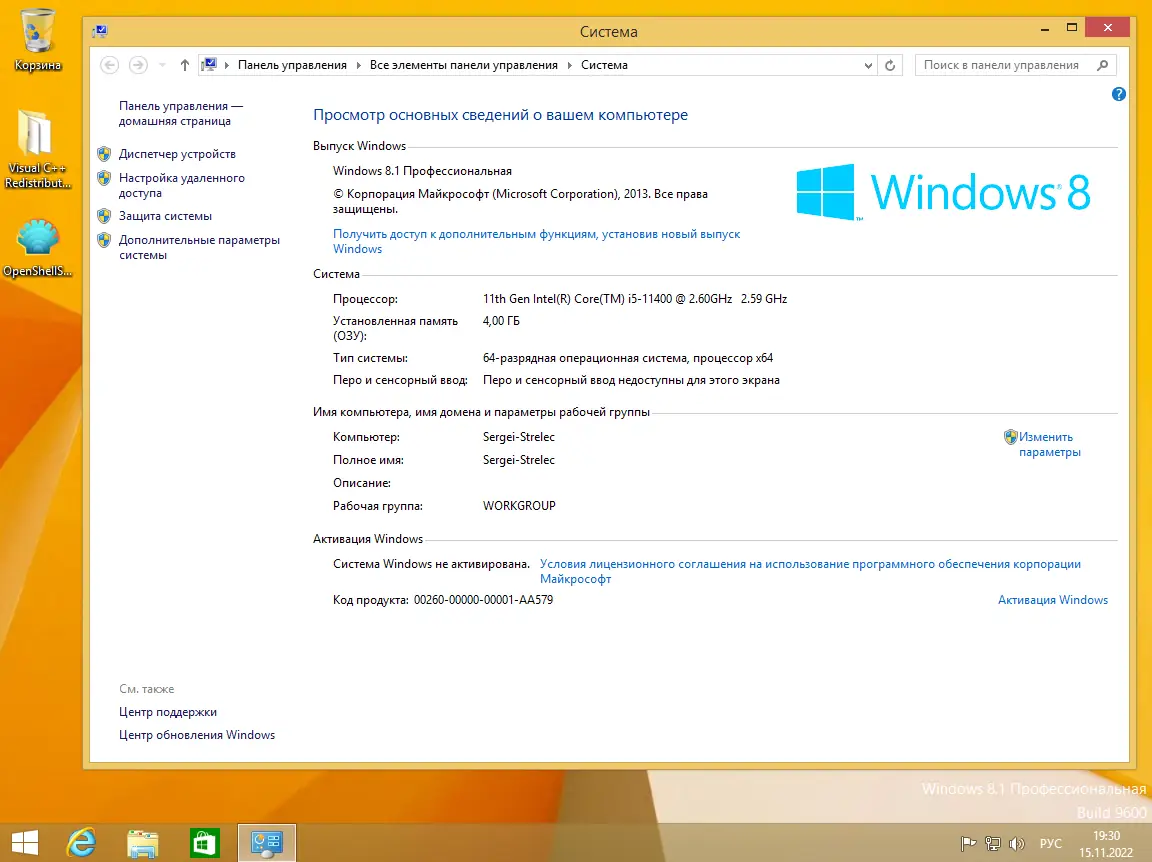The width and height of the screenshot is (1152, 862).
Task: Launch Internet Explorer from the taskbar
Action: pyautogui.click(x=82, y=842)
